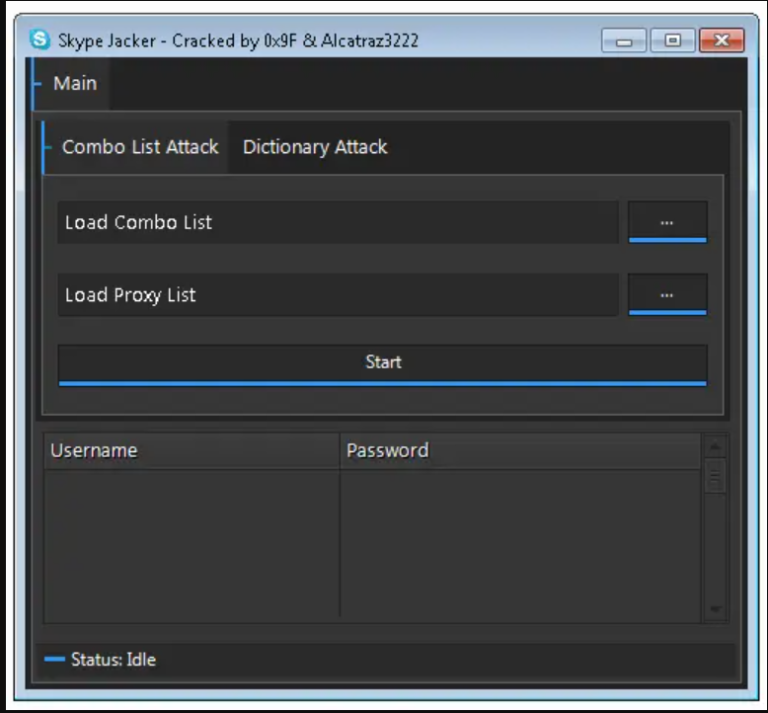Maximize the Skype Jacker window
The height and width of the screenshot is (713, 768).
pyautogui.click(x=672, y=40)
